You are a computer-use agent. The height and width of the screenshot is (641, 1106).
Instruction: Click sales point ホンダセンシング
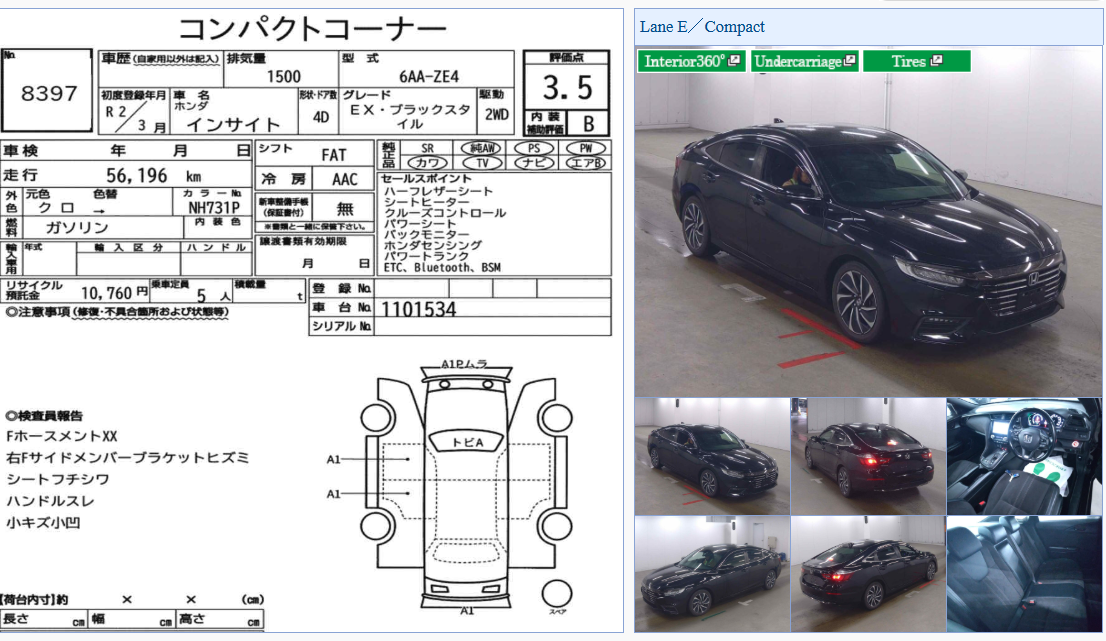[x=432, y=245]
